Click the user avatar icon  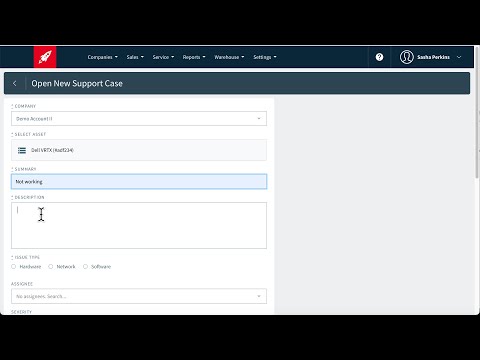point(407,57)
